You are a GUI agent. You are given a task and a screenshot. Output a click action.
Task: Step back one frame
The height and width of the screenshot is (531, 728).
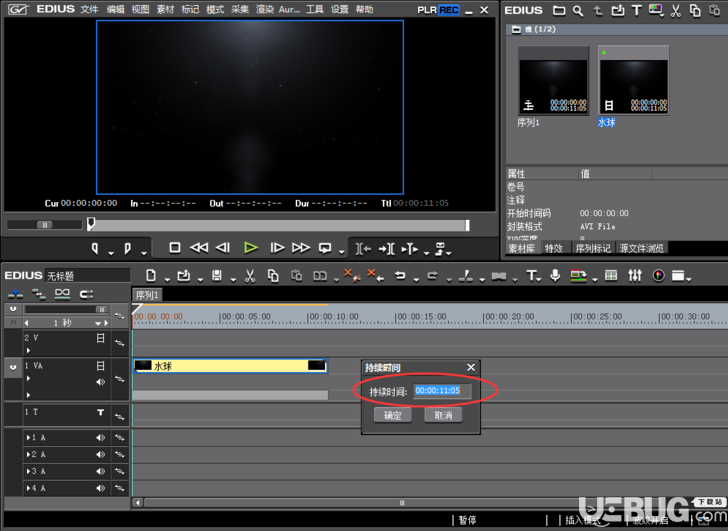(x=223, y=248)
